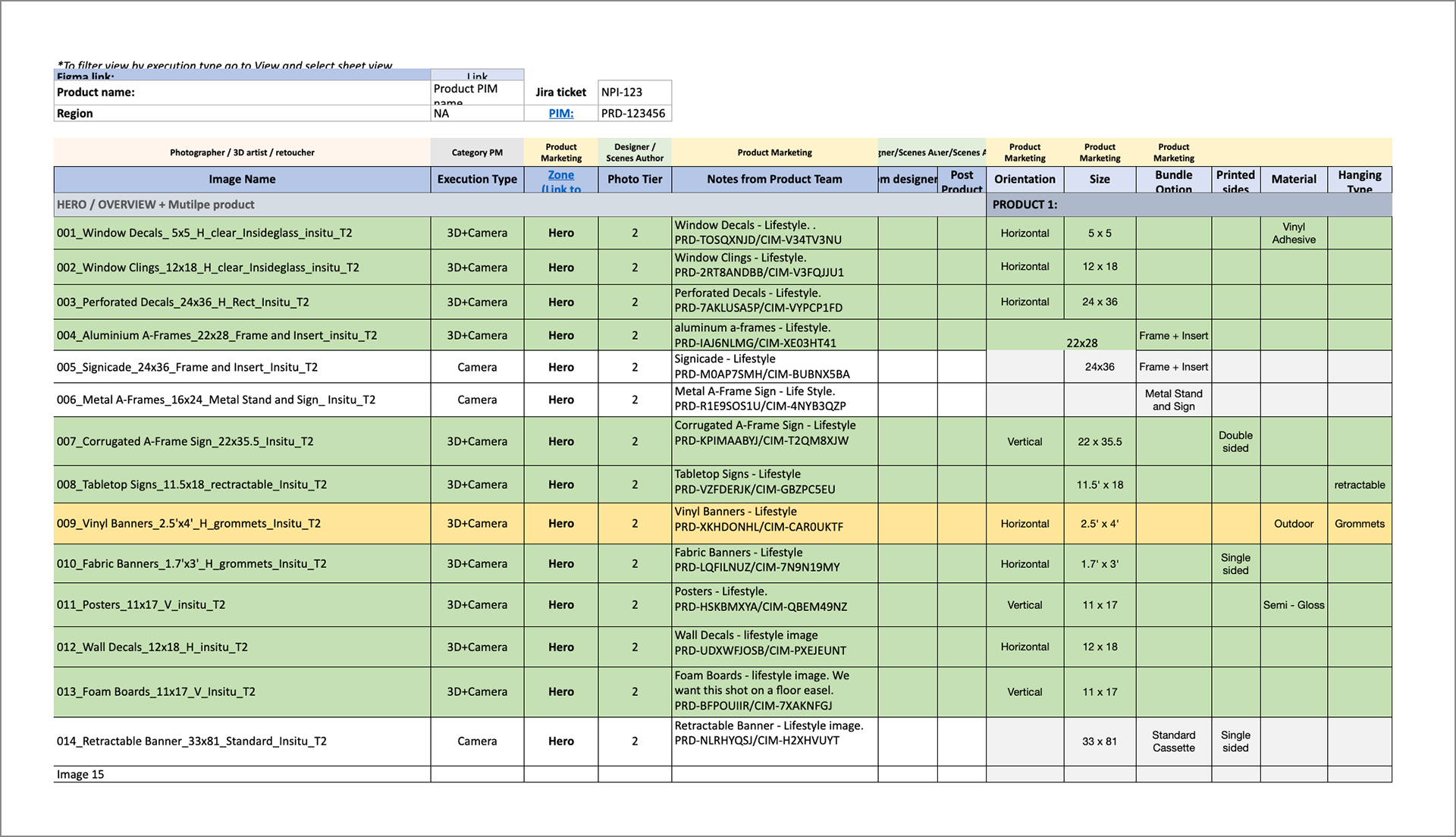This screenshot has height=837, width=1456.
Task: Click the PRODUCT 1: section header
Action: 1189,205
